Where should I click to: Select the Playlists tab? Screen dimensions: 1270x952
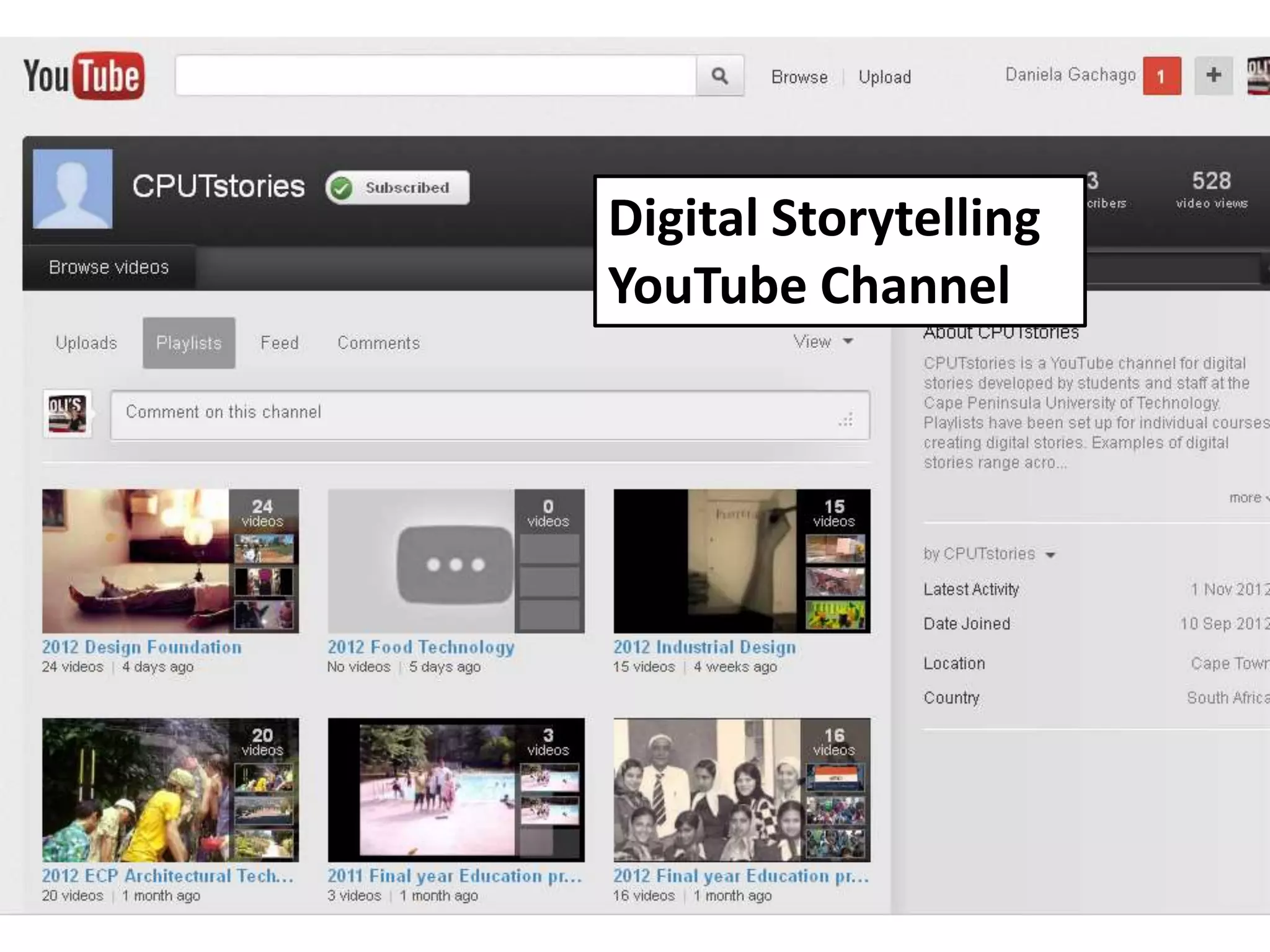coord(189,343)
